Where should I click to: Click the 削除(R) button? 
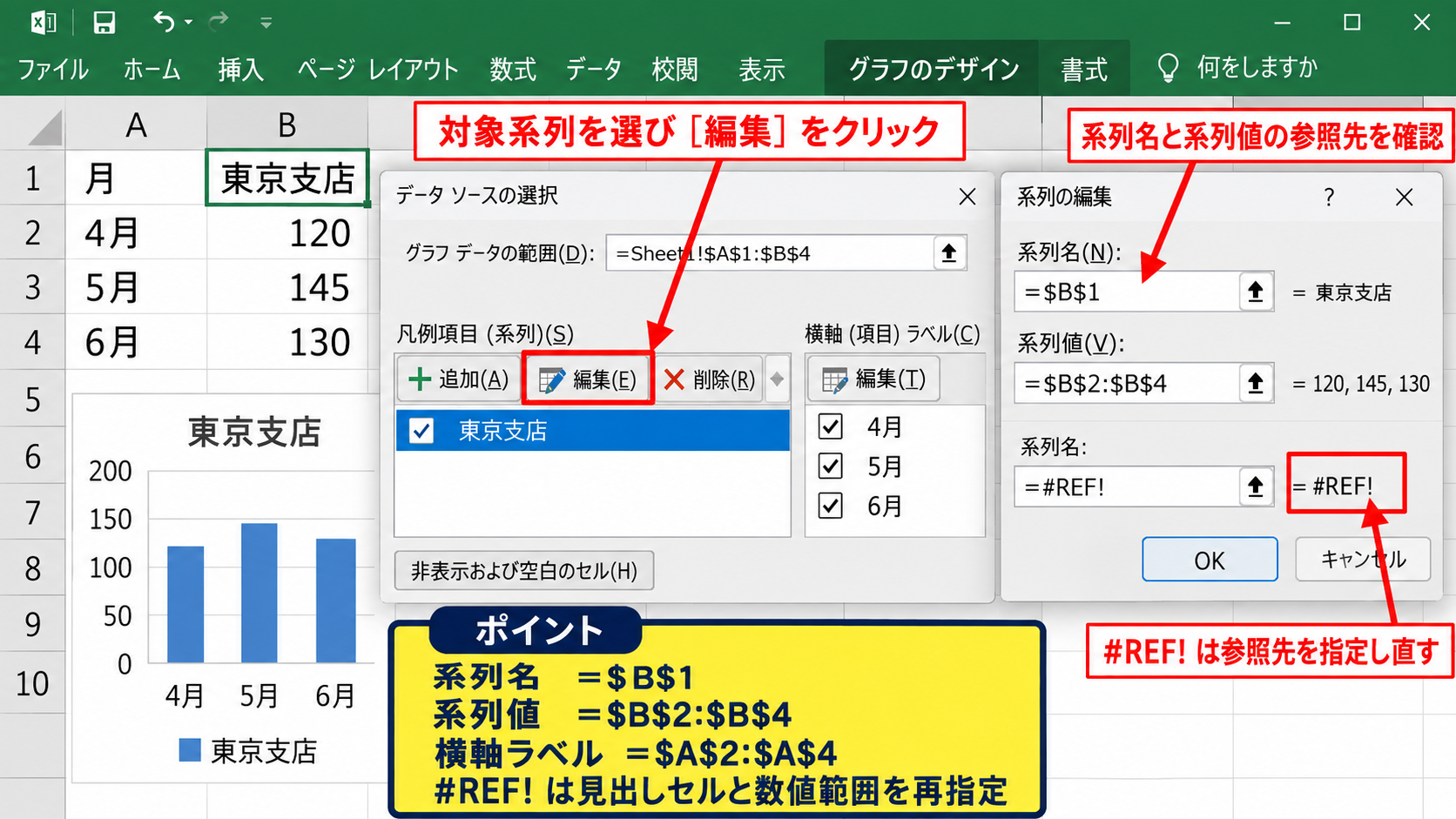pos(709,379)
